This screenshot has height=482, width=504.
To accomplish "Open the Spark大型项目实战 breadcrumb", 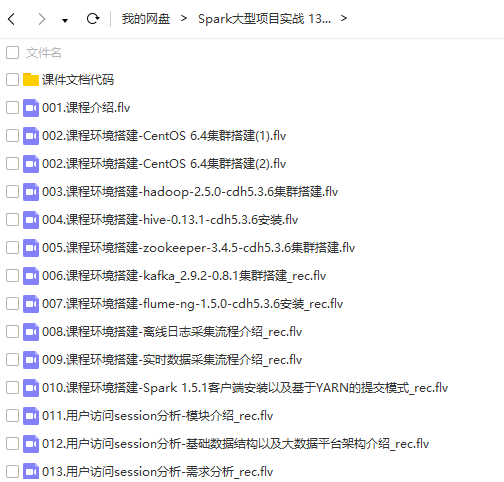I will coord(264,19).
